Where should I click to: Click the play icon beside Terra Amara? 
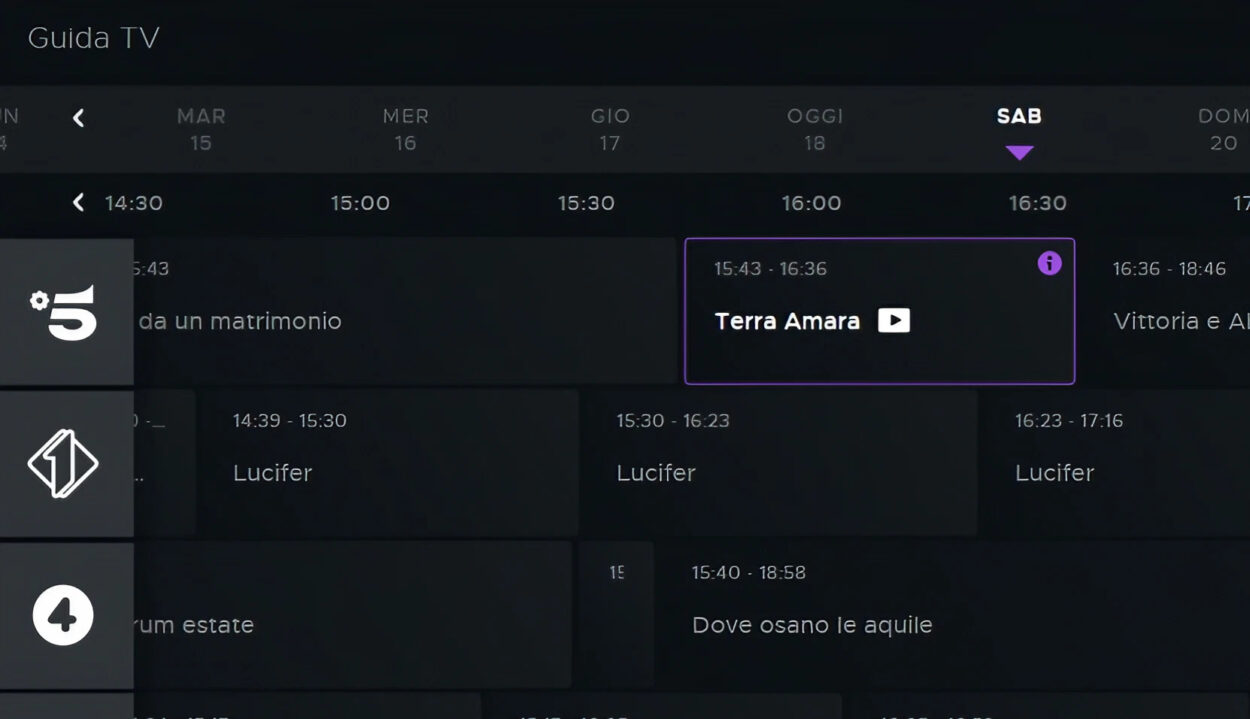894,320
